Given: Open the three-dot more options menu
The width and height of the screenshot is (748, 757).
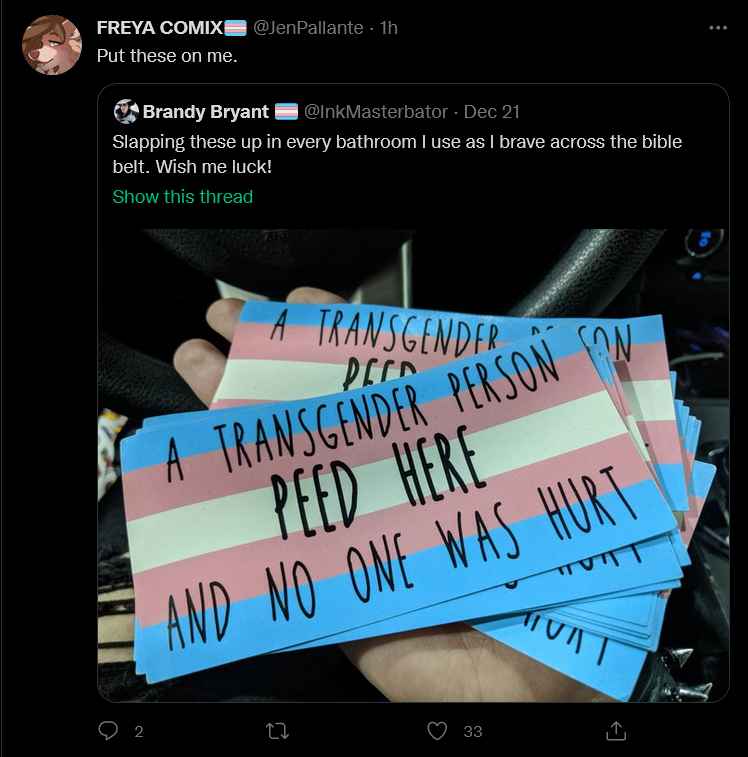Looking at the screenshot, I should click(718, 28).
